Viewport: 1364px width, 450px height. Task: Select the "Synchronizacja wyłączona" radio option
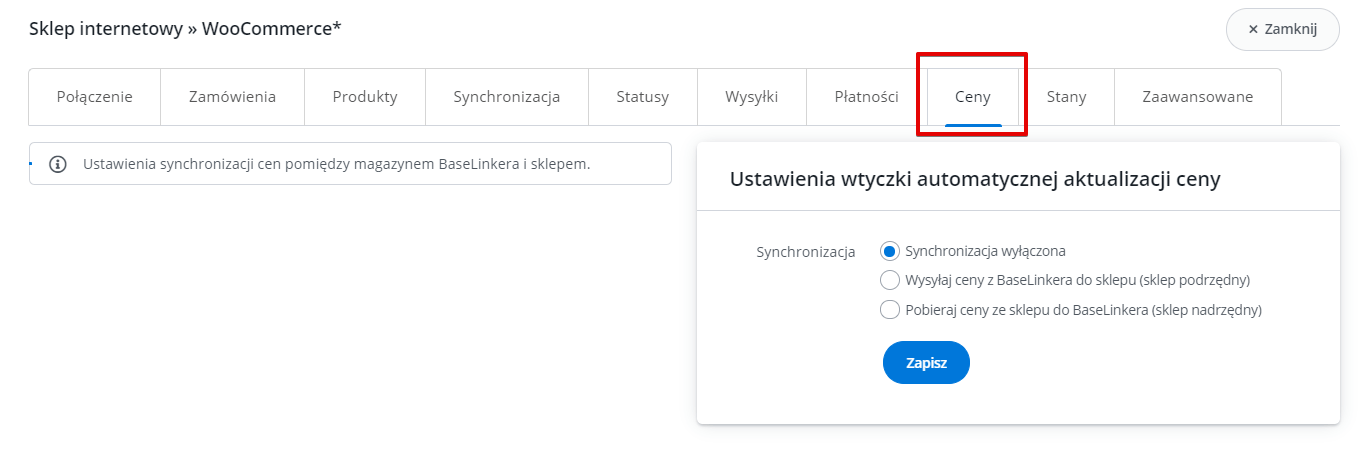(x=890, y=251)
